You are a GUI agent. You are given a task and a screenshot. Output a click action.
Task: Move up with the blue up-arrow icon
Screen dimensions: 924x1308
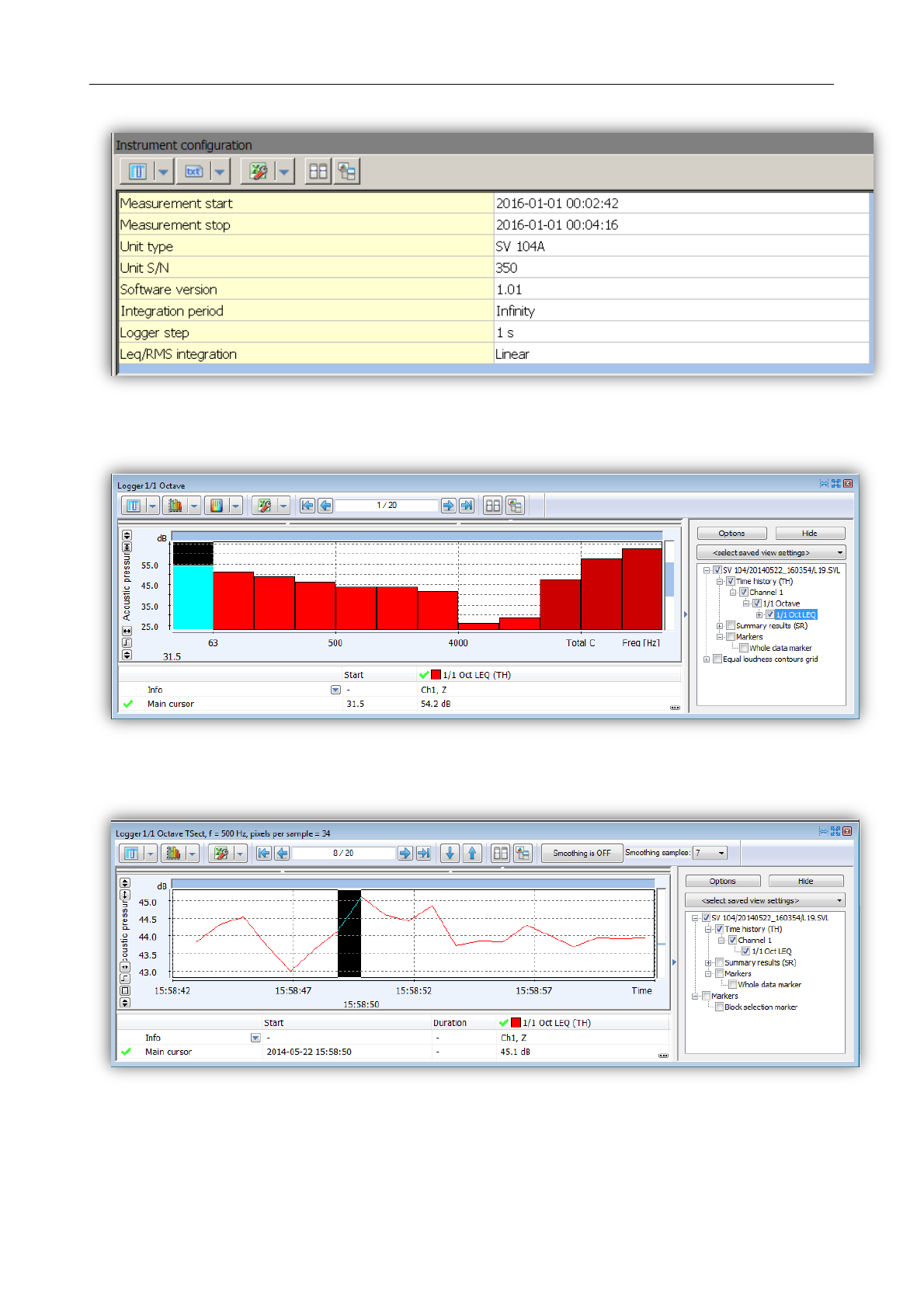(x=471, y=853)
